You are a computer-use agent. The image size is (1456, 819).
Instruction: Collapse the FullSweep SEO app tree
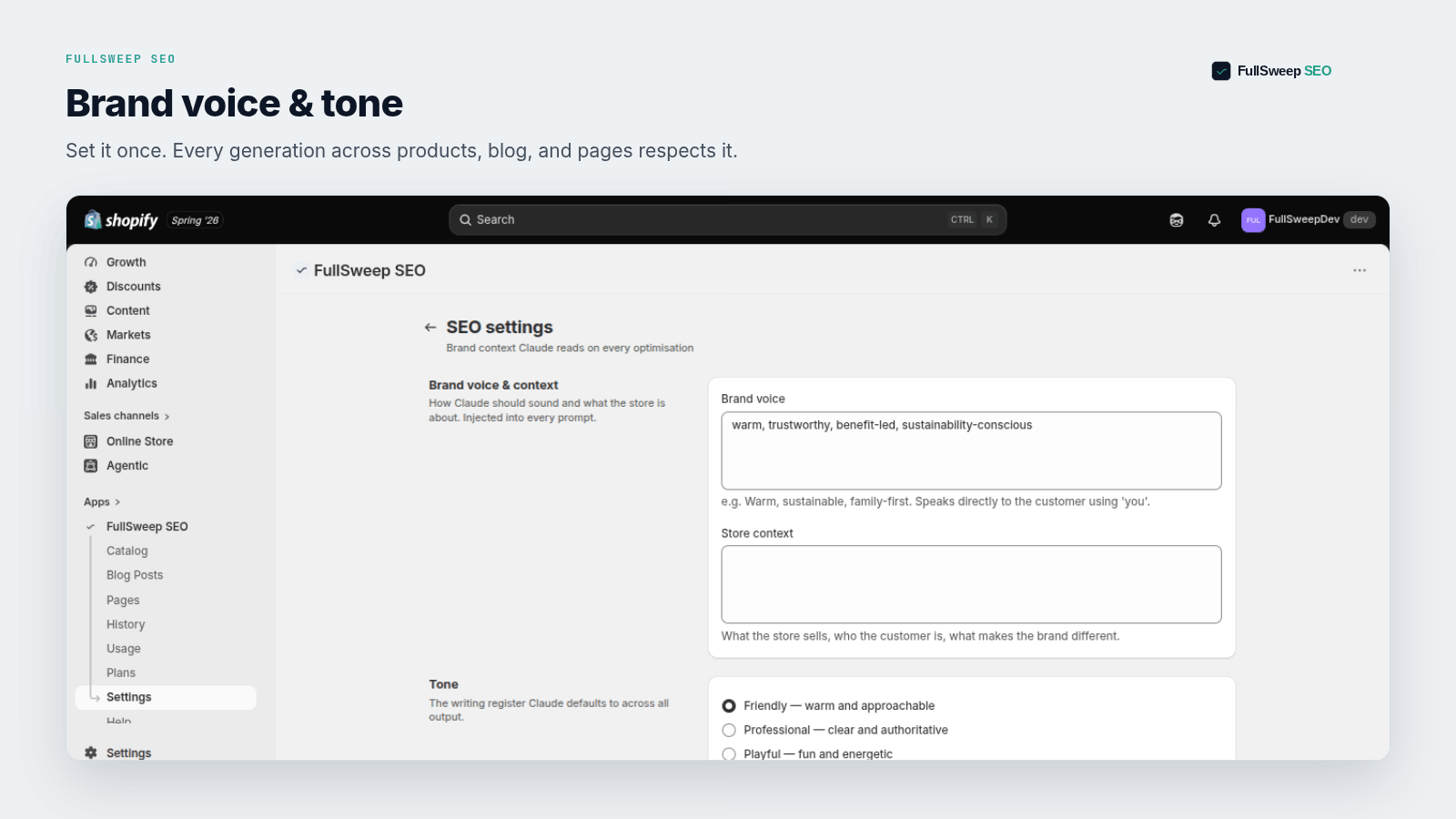click(91, 527)
